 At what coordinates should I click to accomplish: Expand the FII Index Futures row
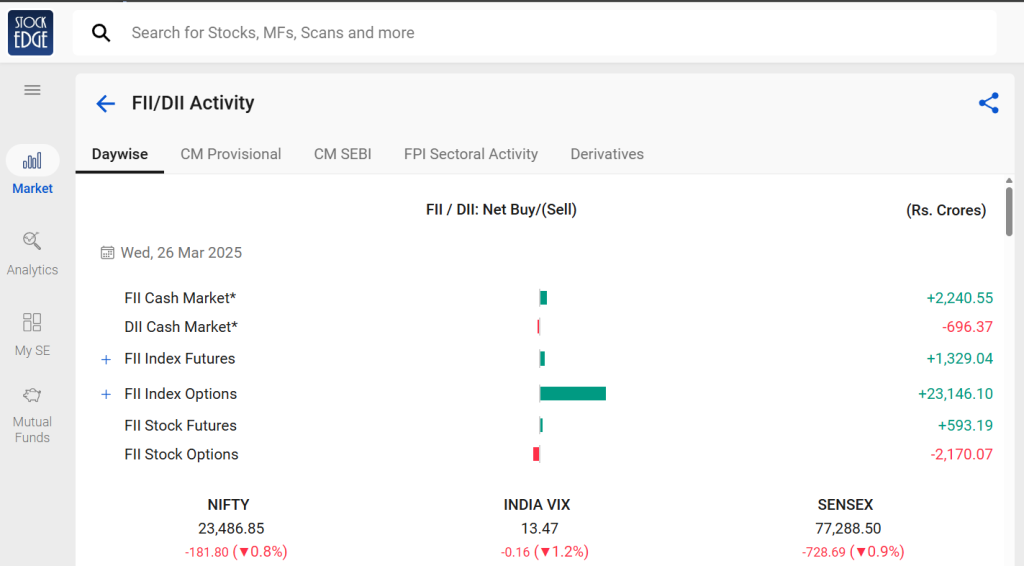coord(106,360)
